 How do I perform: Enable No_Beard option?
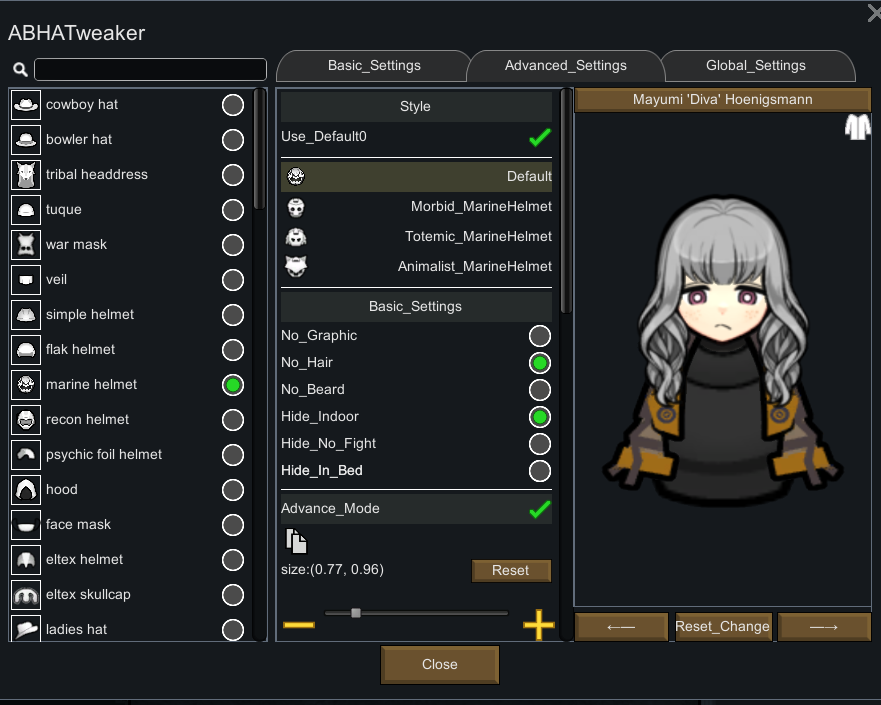pos(540,390)
